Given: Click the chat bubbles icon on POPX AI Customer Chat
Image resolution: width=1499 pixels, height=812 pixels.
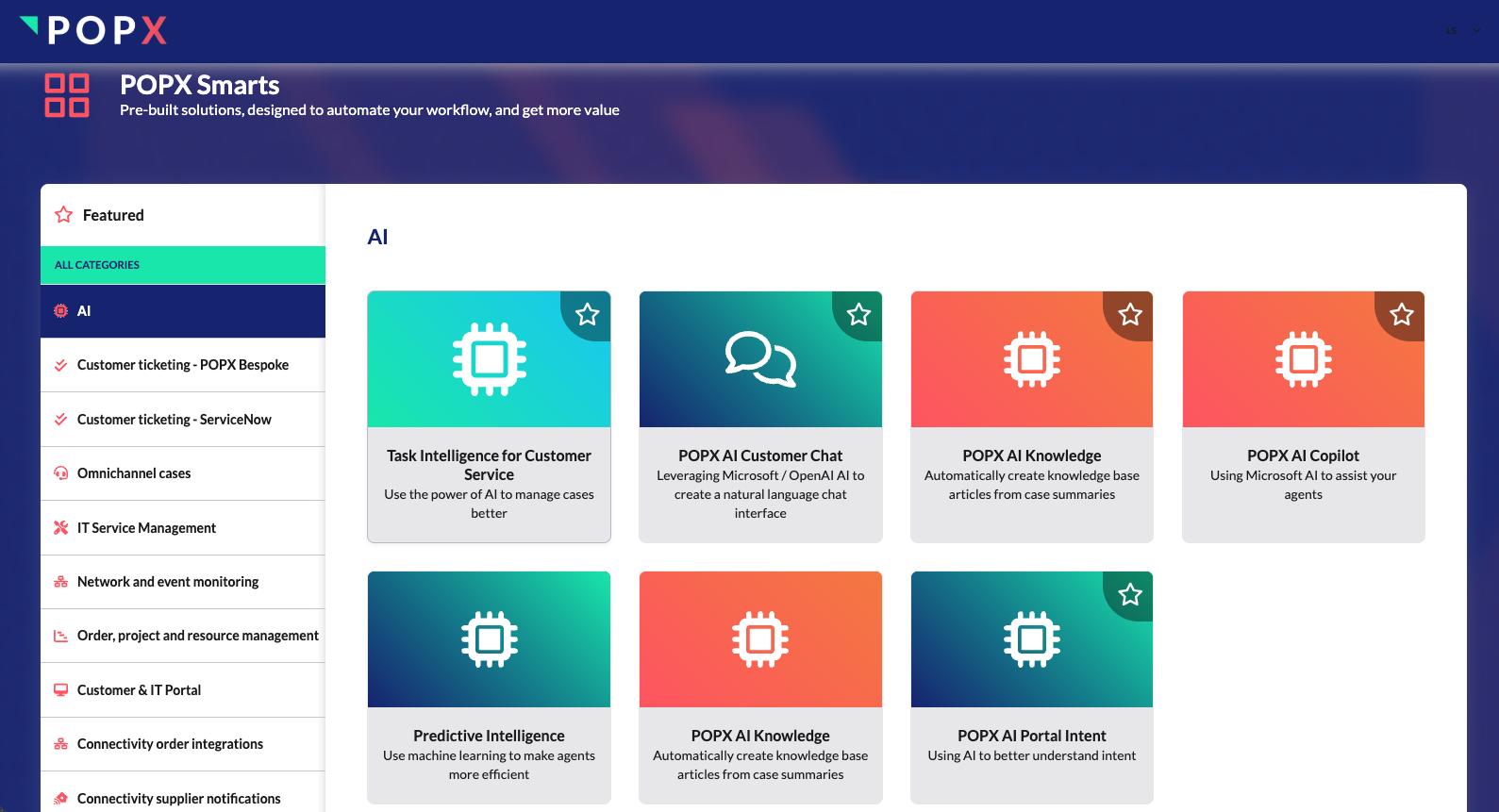Looking at the screenshot, I should (x=760, y=359).
